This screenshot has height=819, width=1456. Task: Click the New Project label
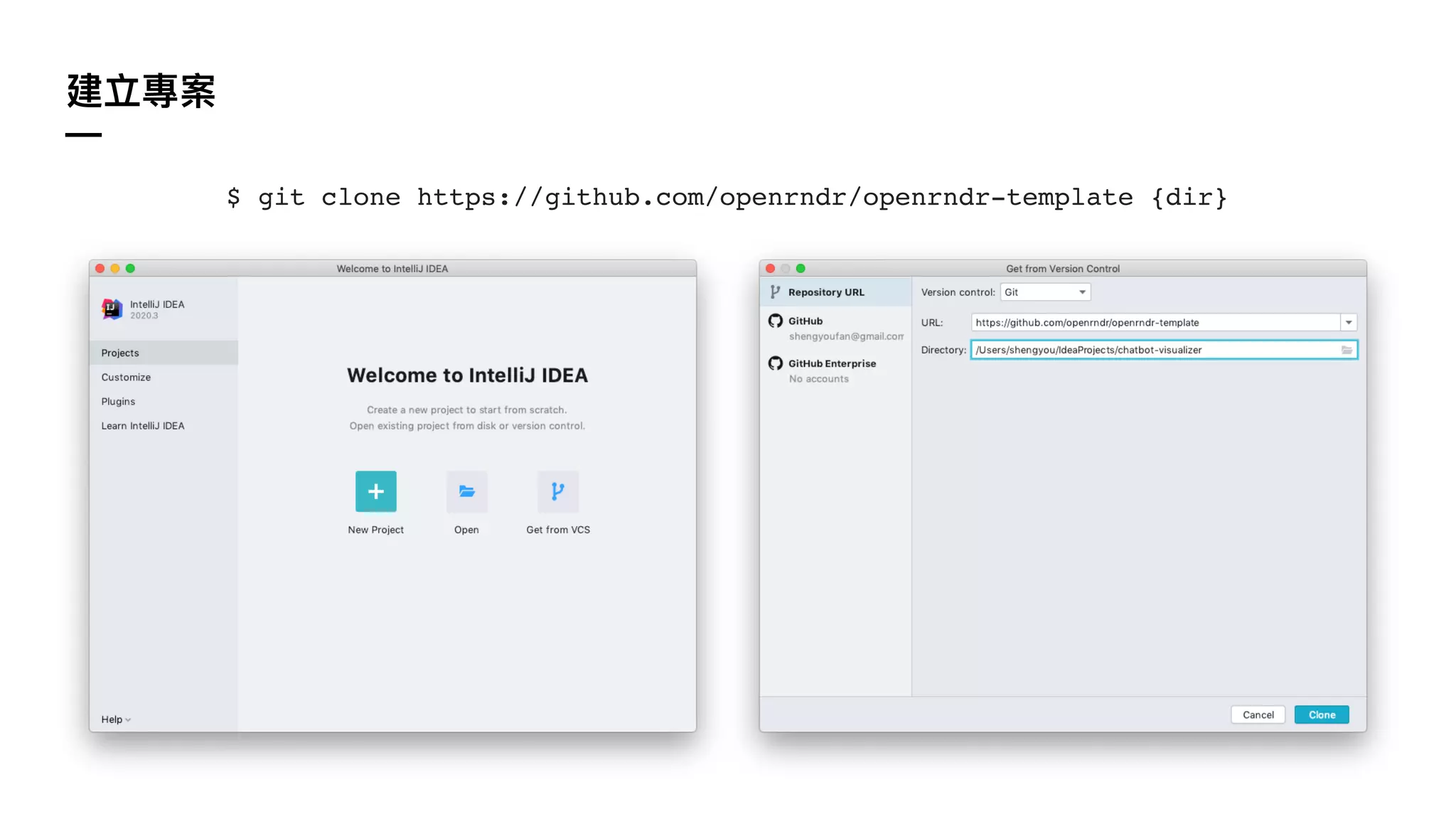375,530
